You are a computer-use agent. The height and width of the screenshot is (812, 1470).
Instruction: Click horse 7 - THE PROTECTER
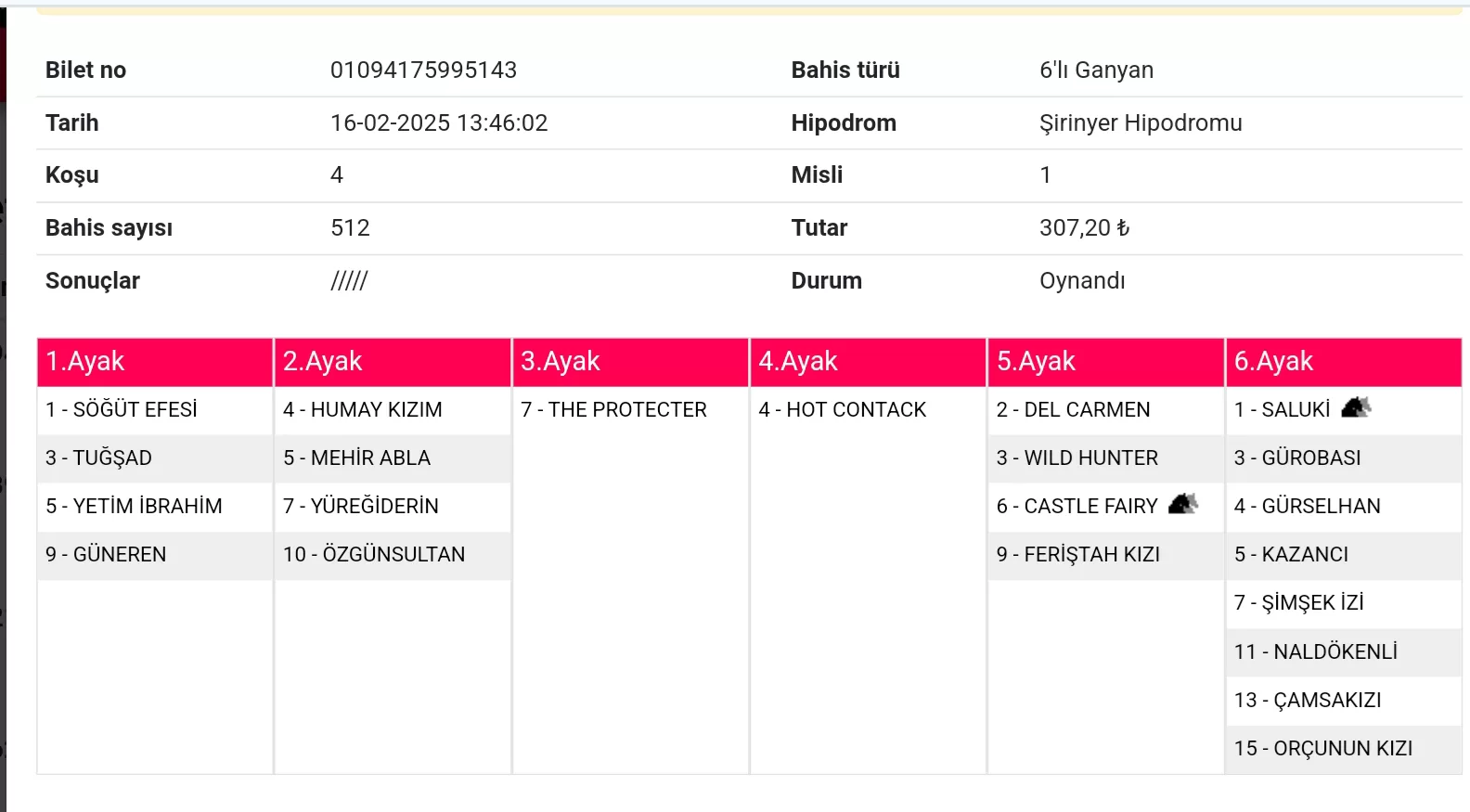point(613,409)
